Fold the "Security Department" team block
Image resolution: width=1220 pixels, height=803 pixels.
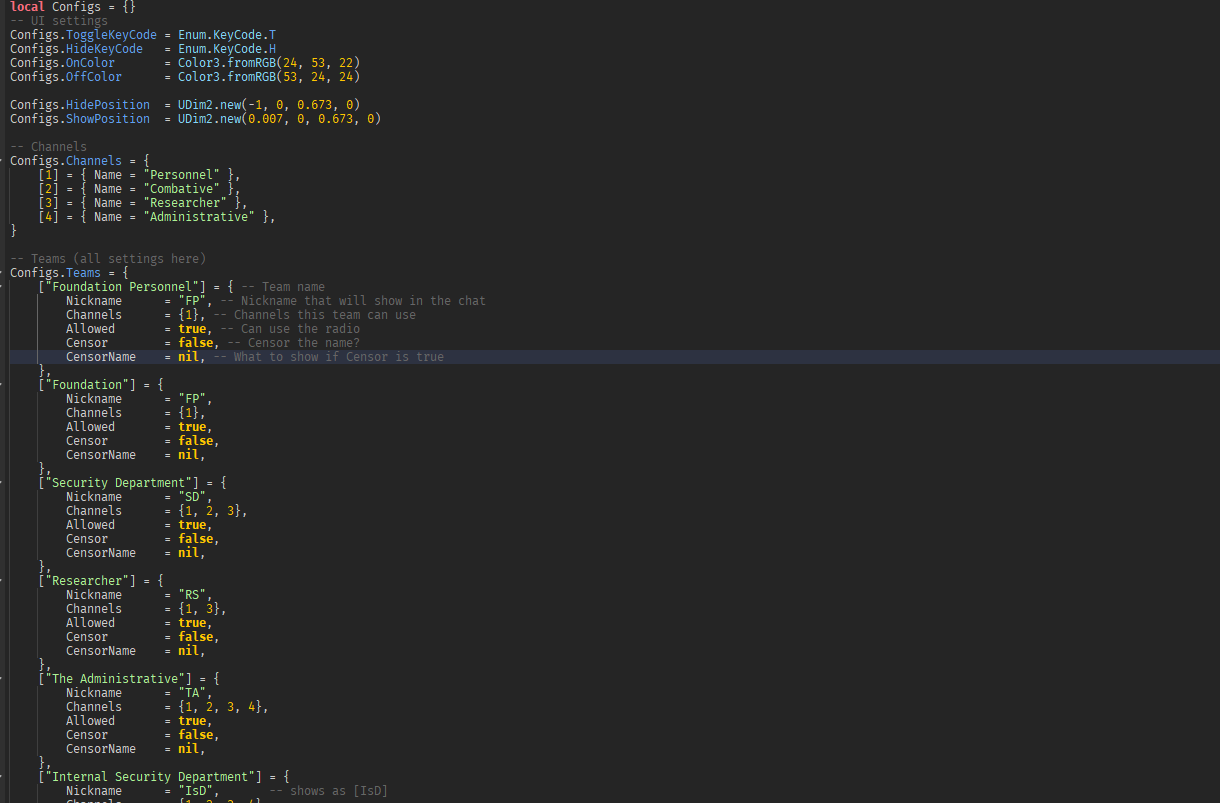coord(2,483)
